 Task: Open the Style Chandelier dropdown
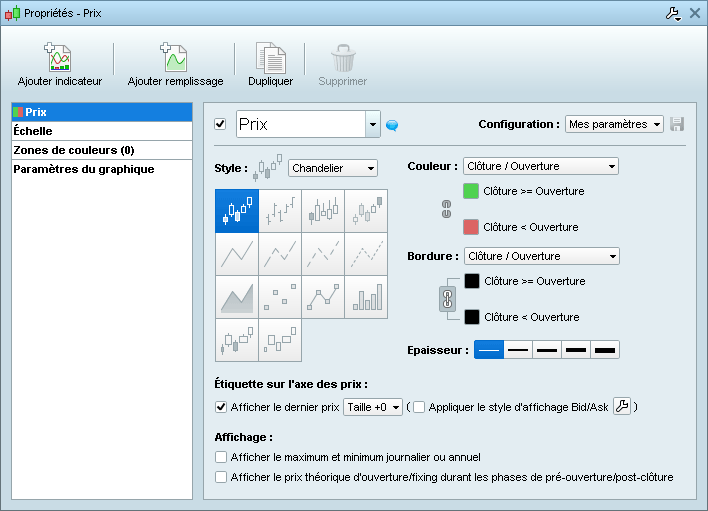[332, 168]
